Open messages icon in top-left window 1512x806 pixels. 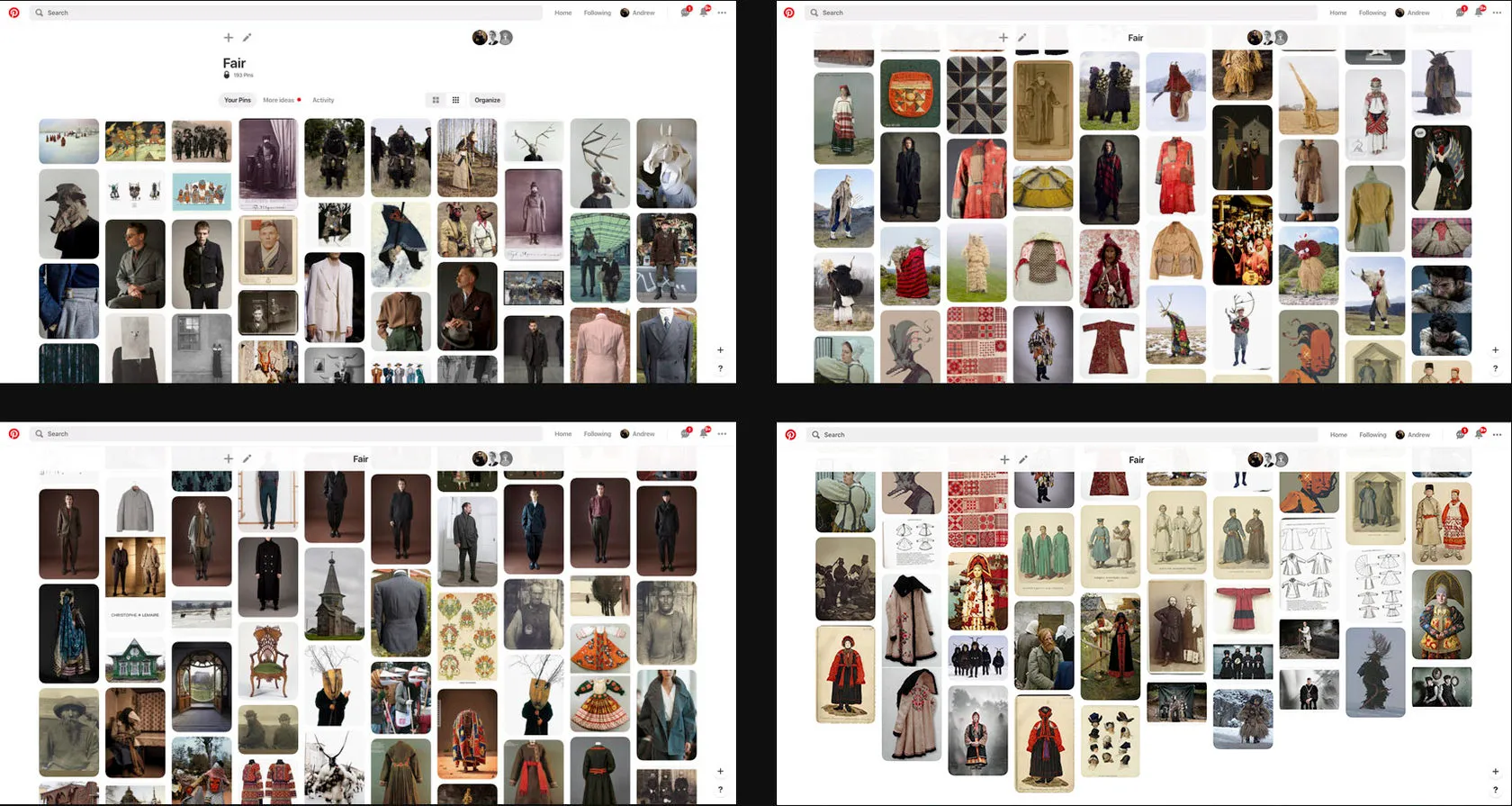pos(686,13)
